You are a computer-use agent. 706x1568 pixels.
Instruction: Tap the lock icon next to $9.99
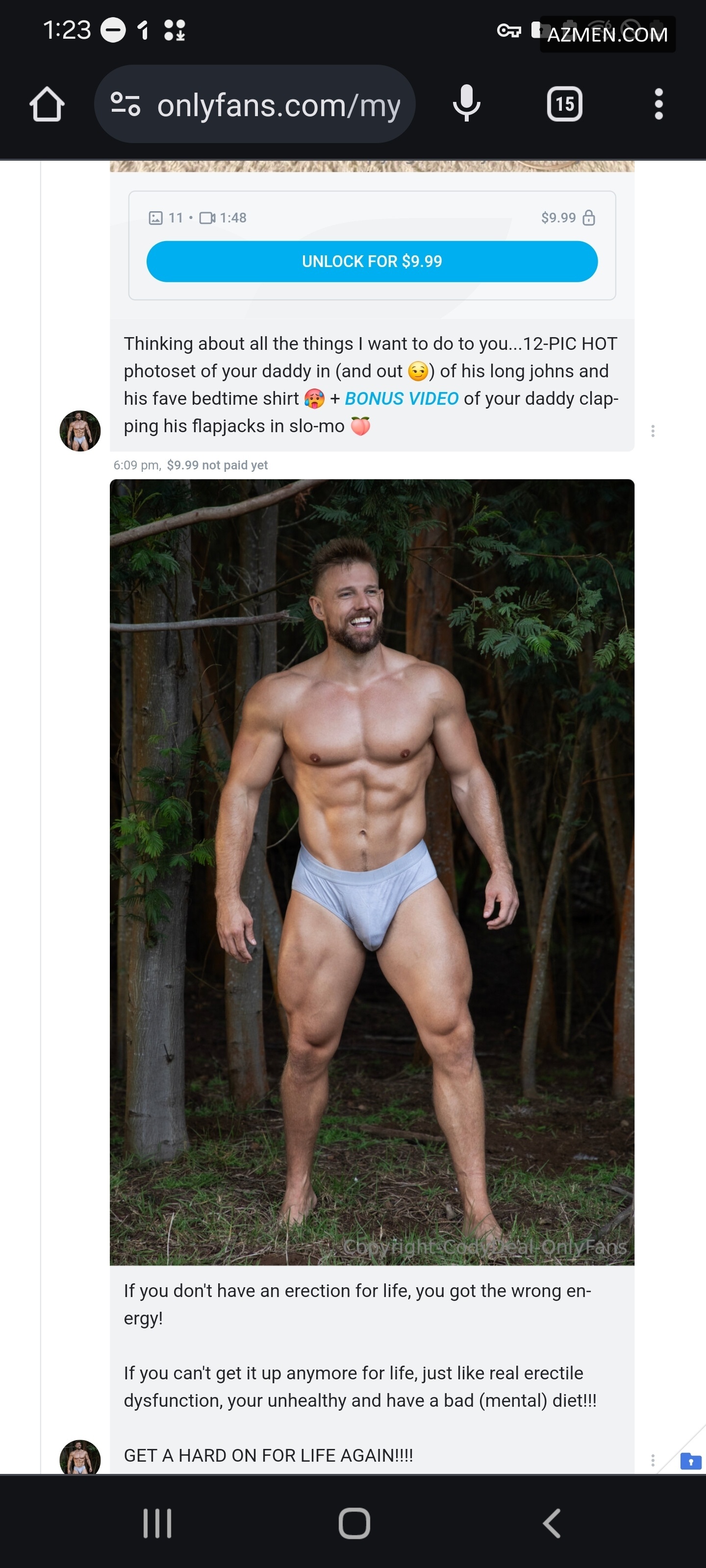coord(588,217)
